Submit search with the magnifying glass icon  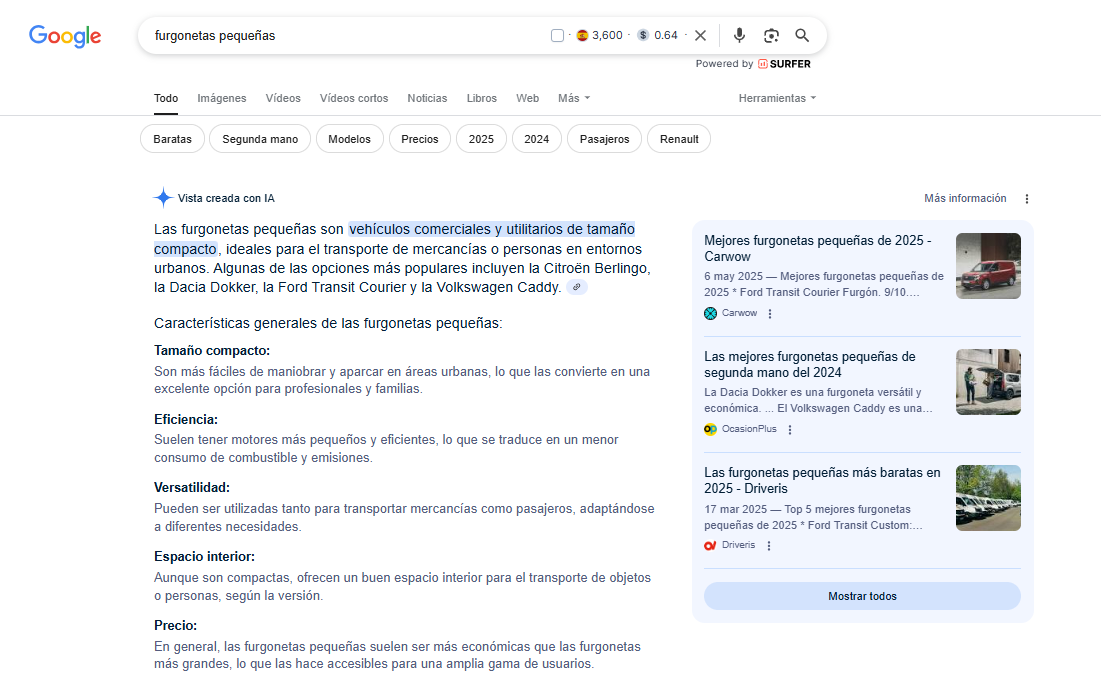pos(802,35)
